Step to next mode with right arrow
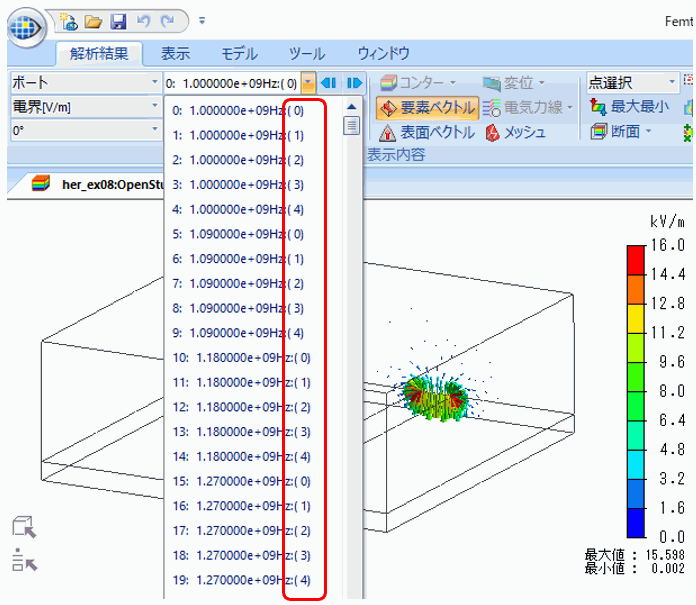696x605 pixels. pyautogui.click(x=353, y=83)
